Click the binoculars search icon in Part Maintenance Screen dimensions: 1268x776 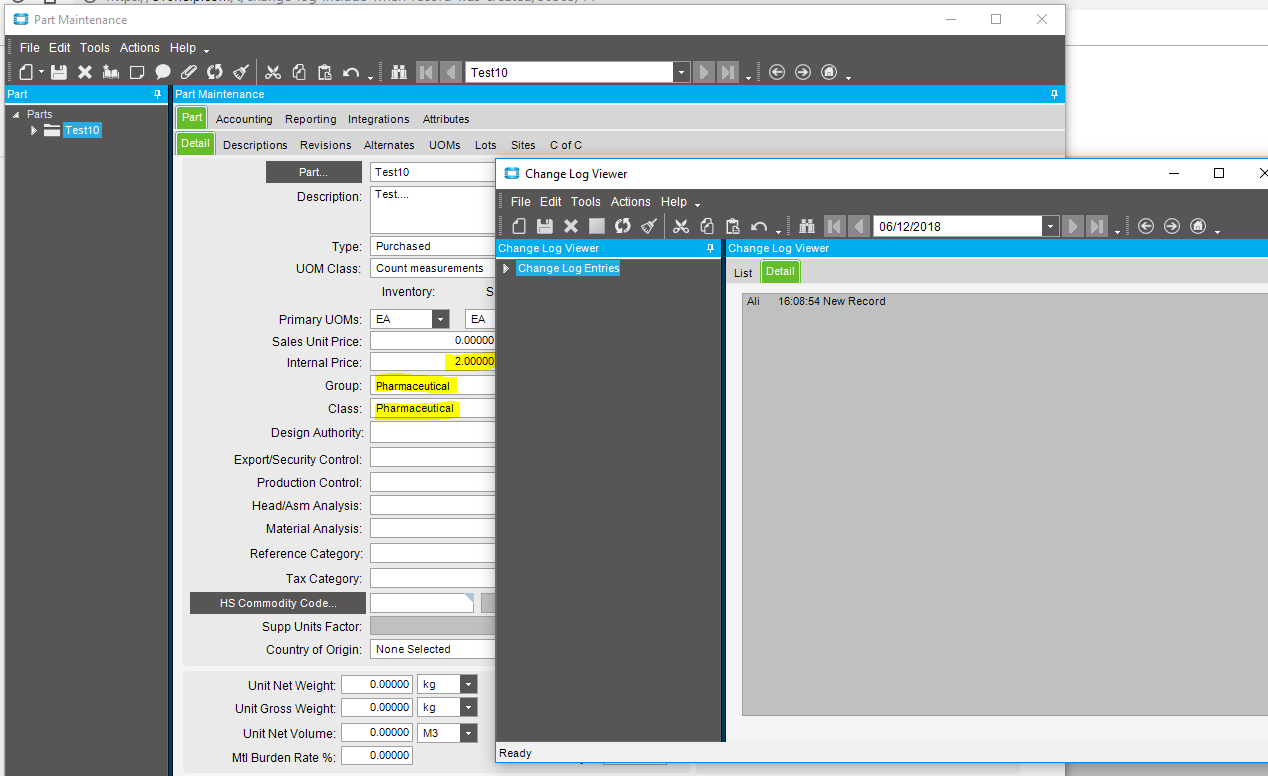399,72
